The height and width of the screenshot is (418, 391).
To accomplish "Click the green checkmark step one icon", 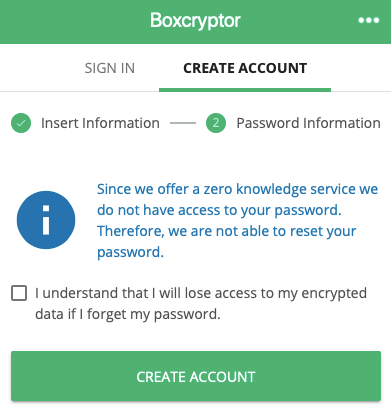I will 21,123.
